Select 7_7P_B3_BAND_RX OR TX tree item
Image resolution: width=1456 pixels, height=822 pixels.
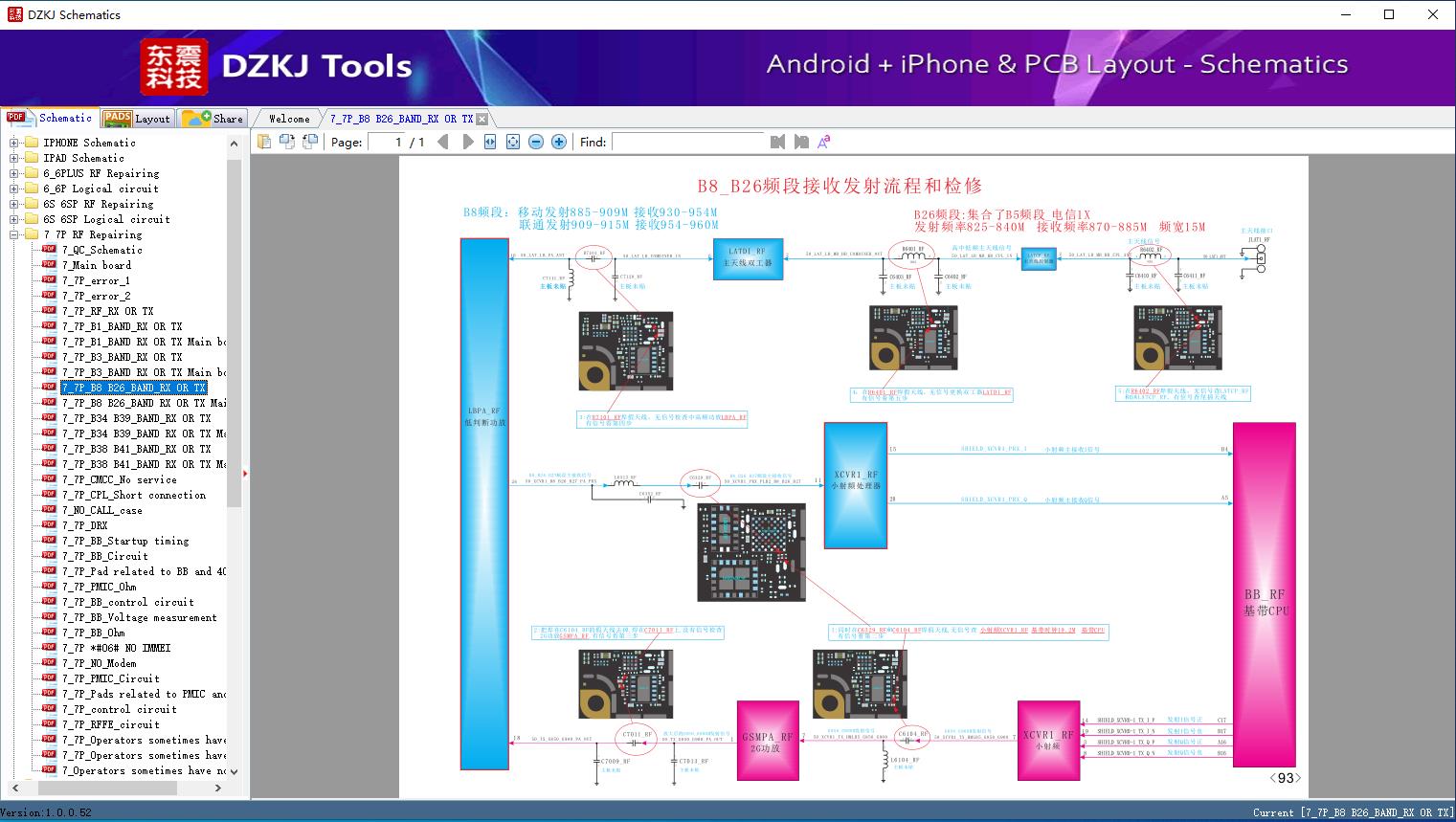(123, 357)
